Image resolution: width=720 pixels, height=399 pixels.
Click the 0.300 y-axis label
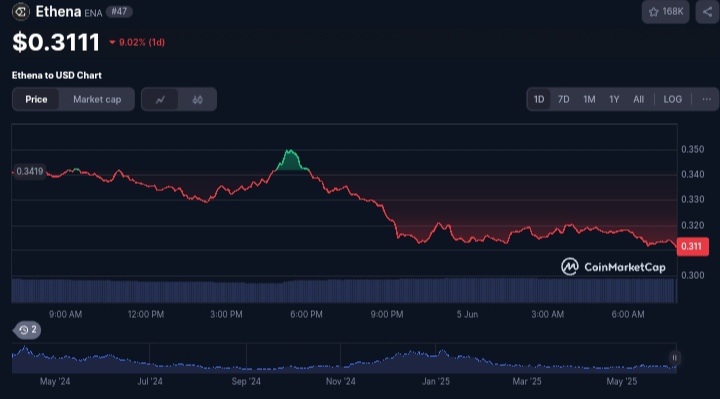coord(692,275)
